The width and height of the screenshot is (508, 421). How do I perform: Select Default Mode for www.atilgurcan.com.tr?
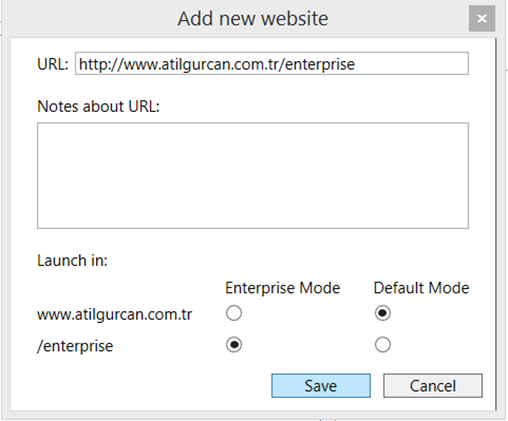click(x=383, y=313)
